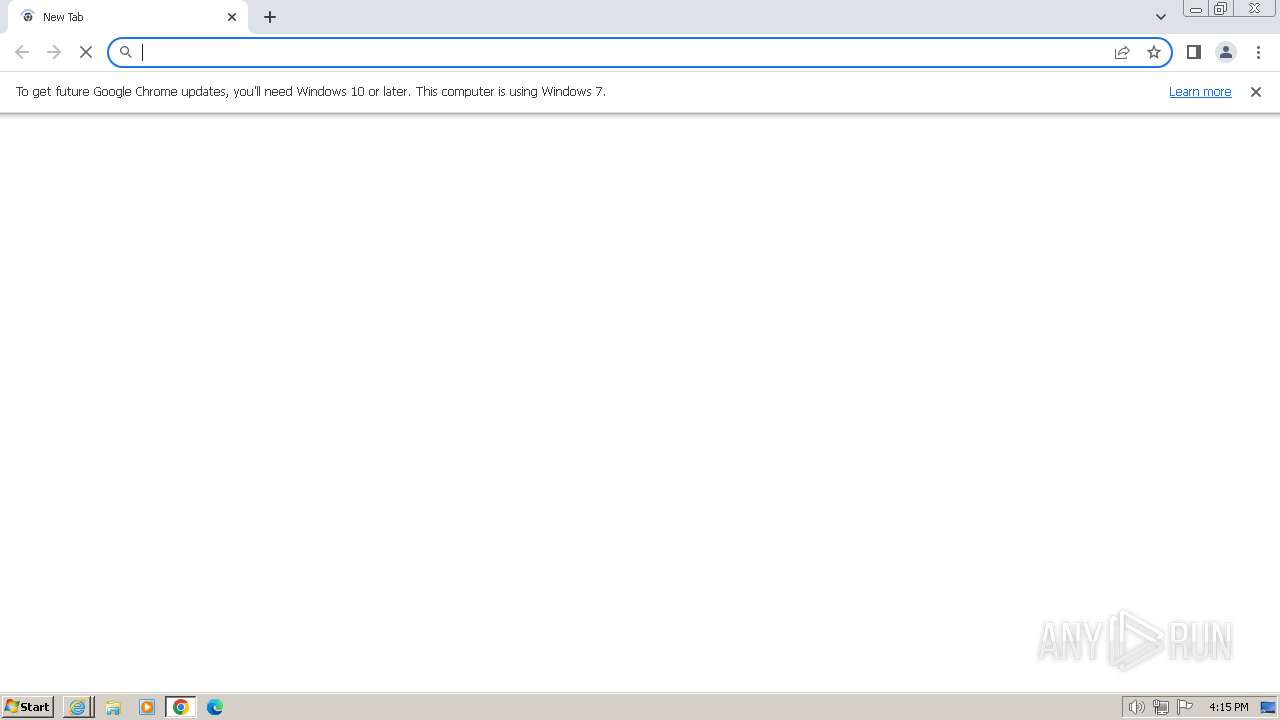Click the tray monitor icon beside the clock
This screenshot has height=720, width=1280.
1268,707
